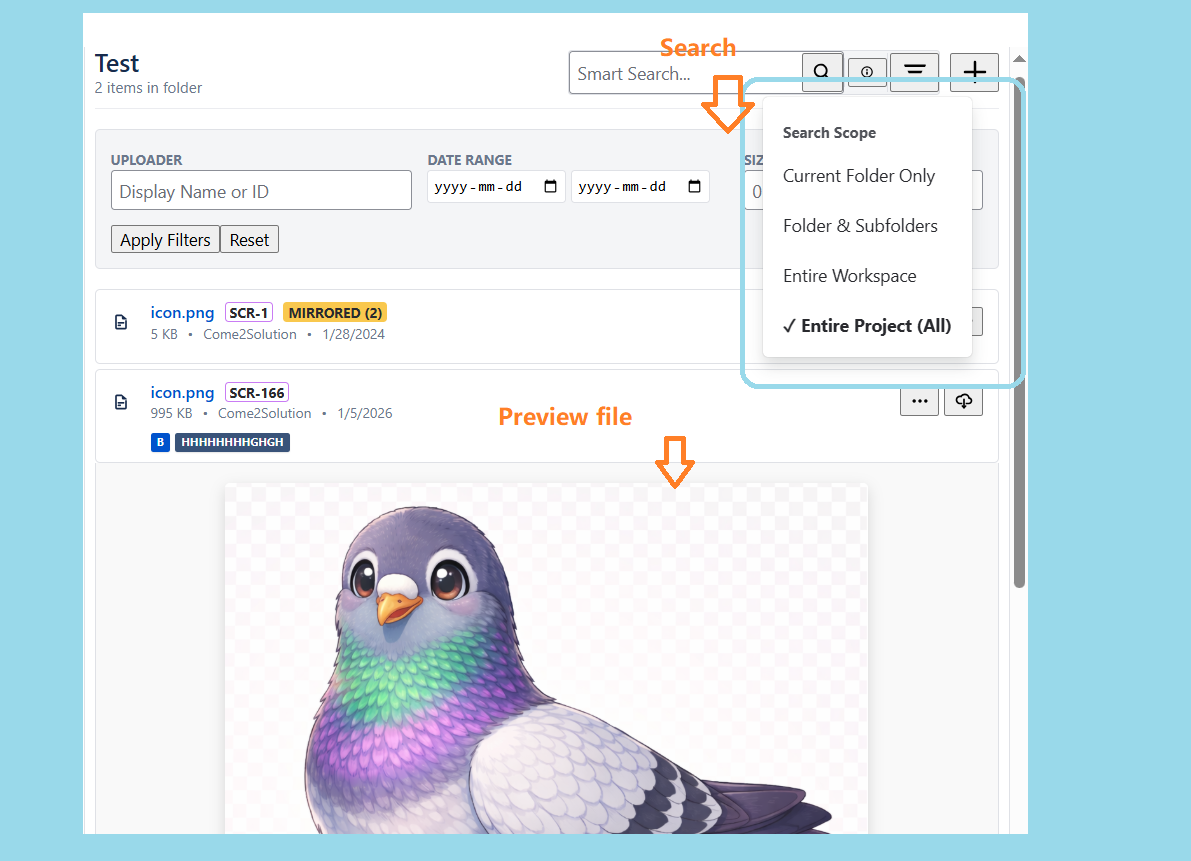Open the icon.png file link

pyautogui.click(x=182, y=311)
